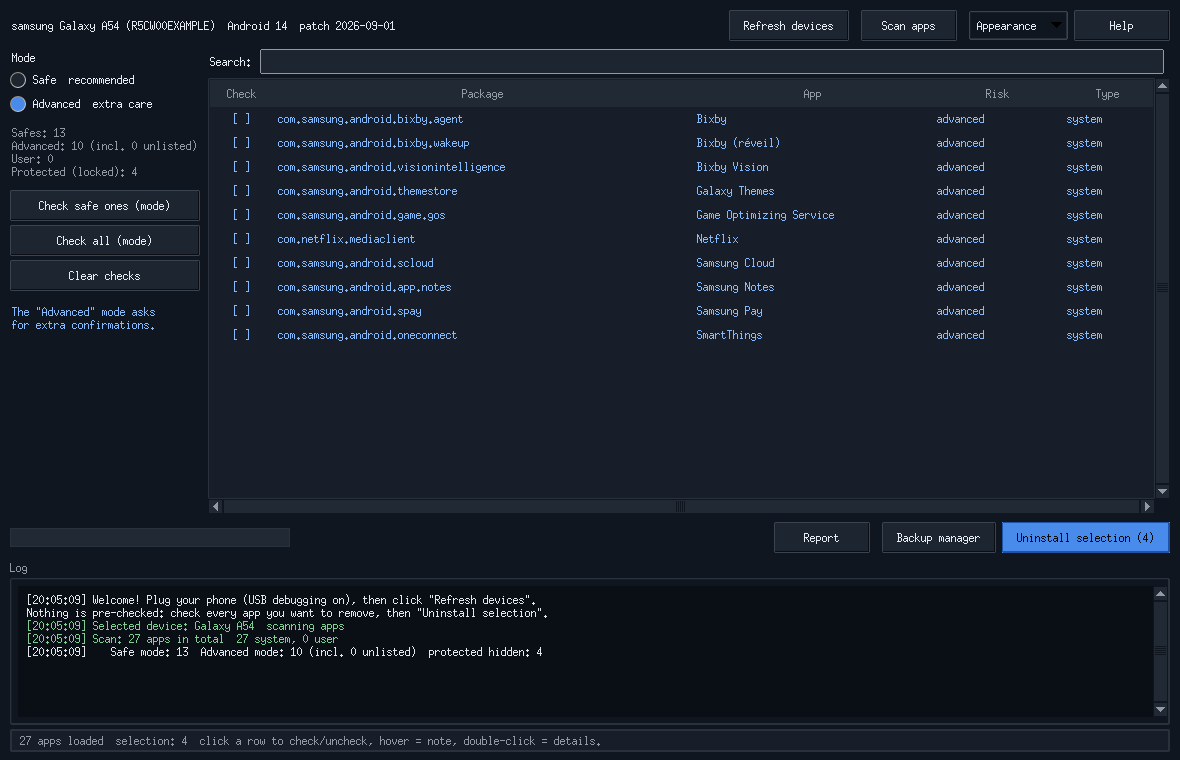The width and height of the screenshot is (1180, 760).
Task: Check the Samsung Pay row checkbox
Action: tap(241, 312)
